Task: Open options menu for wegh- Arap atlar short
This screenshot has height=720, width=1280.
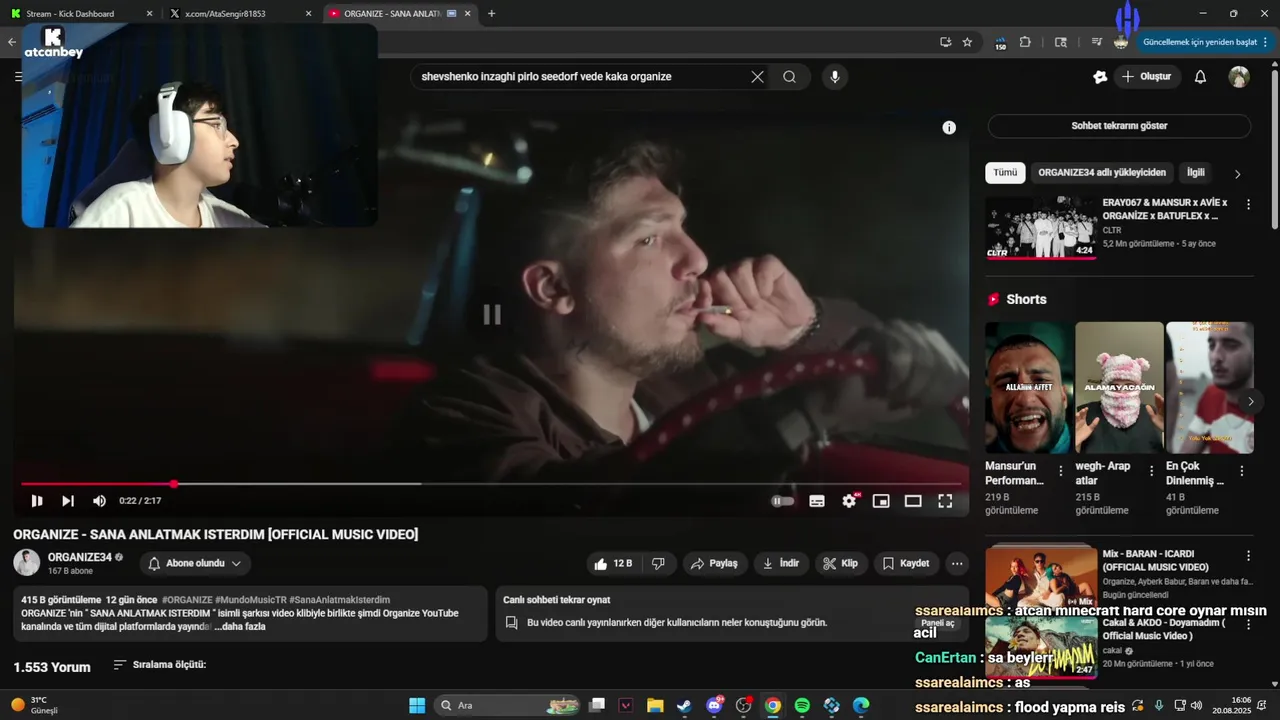Action: pos(1151,470)
